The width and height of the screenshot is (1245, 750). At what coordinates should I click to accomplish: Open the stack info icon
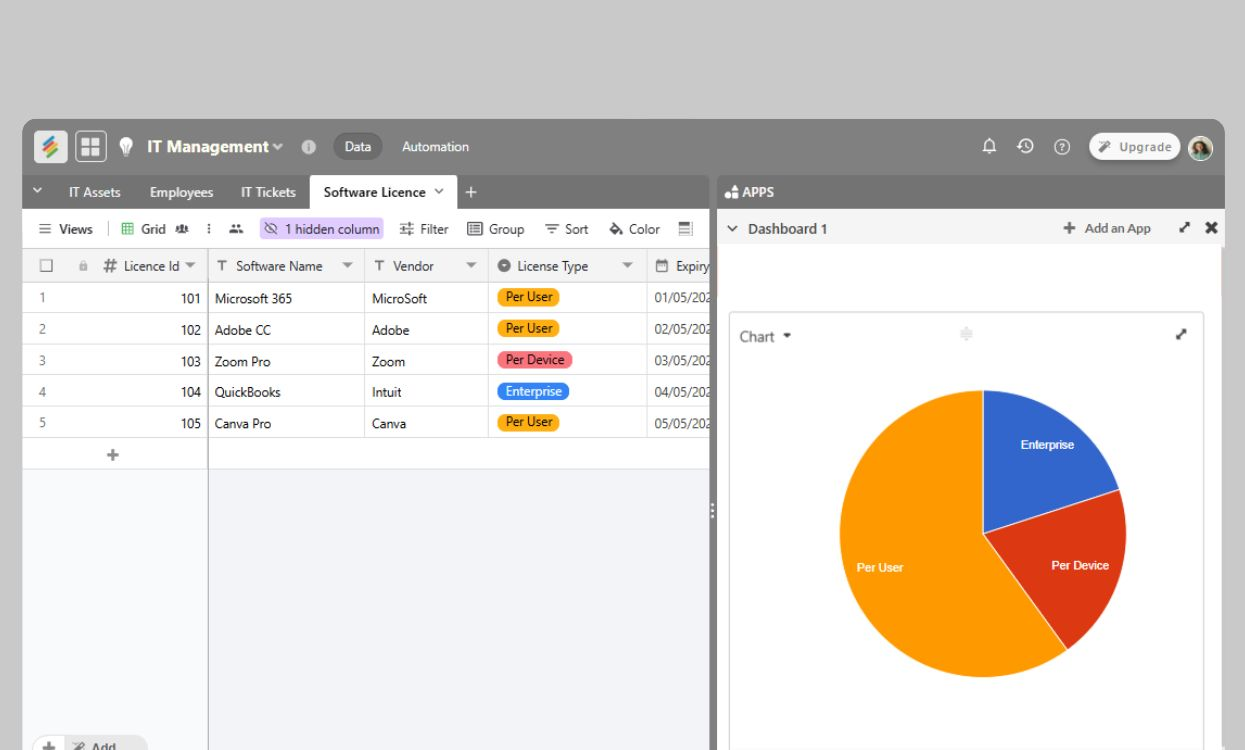pyautogui.click(x=308, y=147)
